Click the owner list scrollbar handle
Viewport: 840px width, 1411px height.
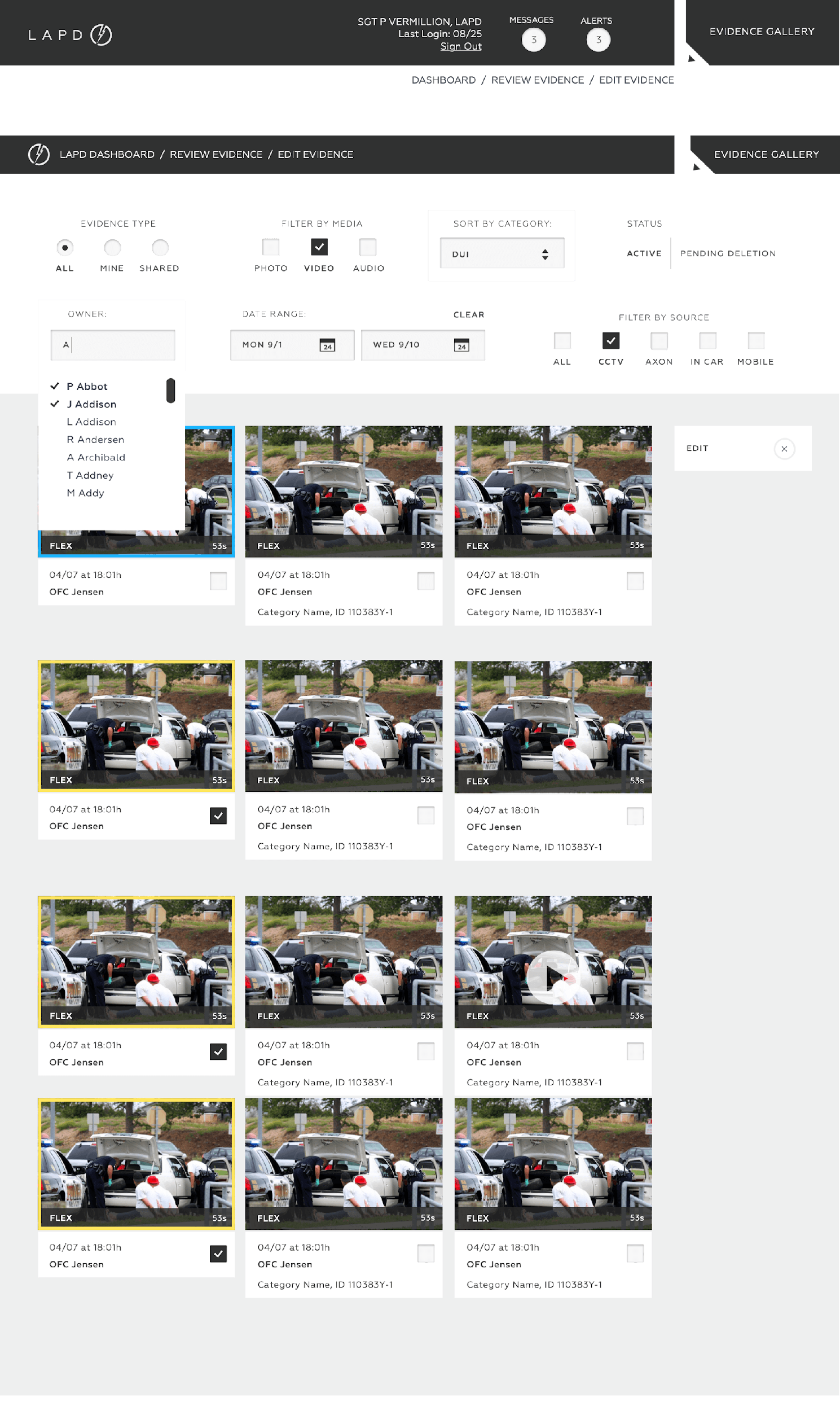coord(170,391)
